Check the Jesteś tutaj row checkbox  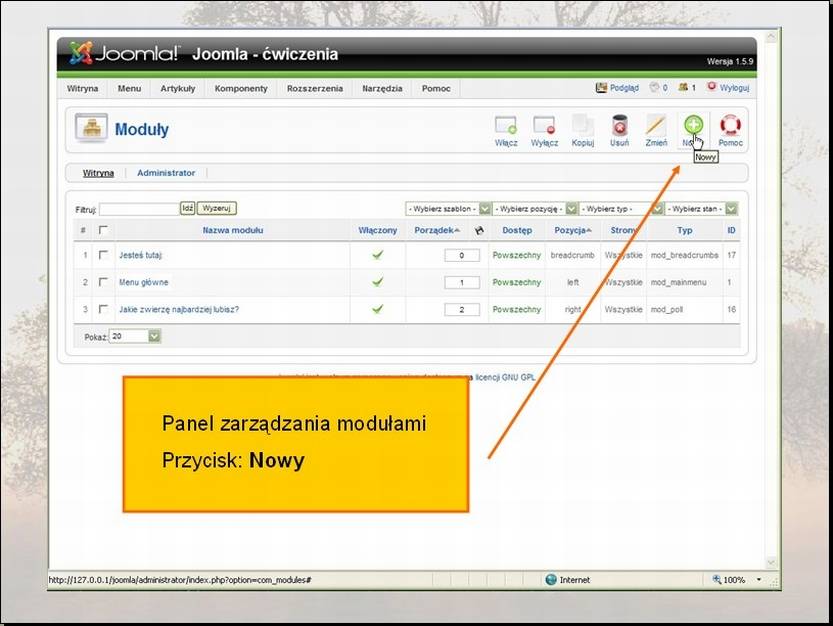(x=103, y=255)
